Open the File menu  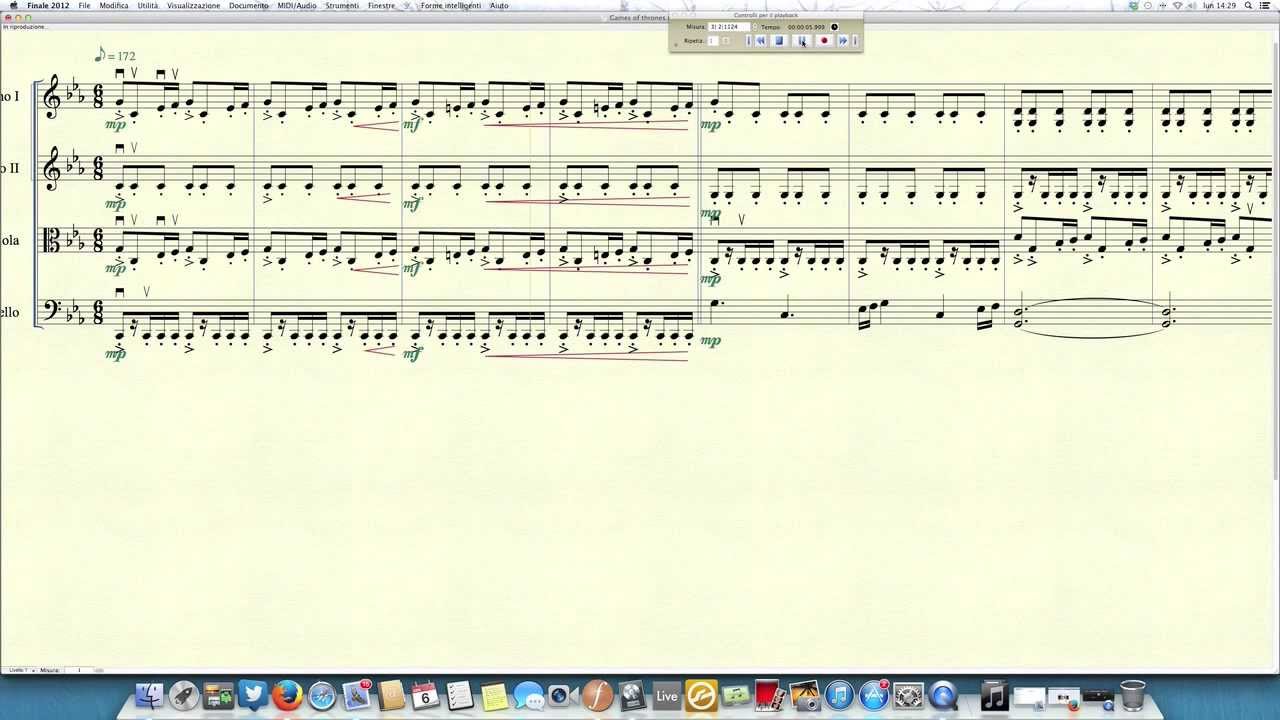(x=84, y=5)
